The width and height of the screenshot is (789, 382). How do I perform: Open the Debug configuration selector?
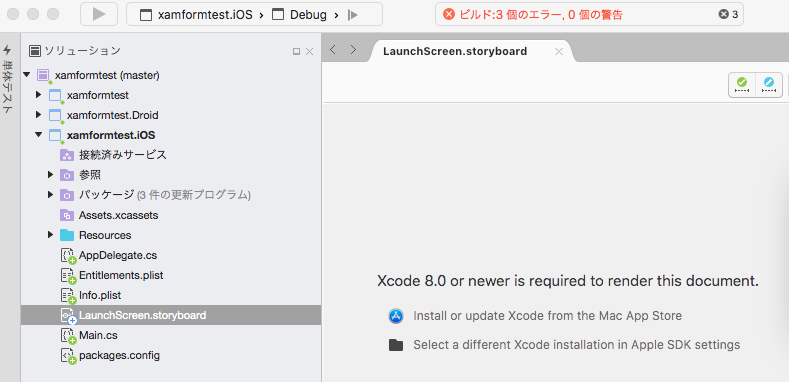click(x=299, y=15)
